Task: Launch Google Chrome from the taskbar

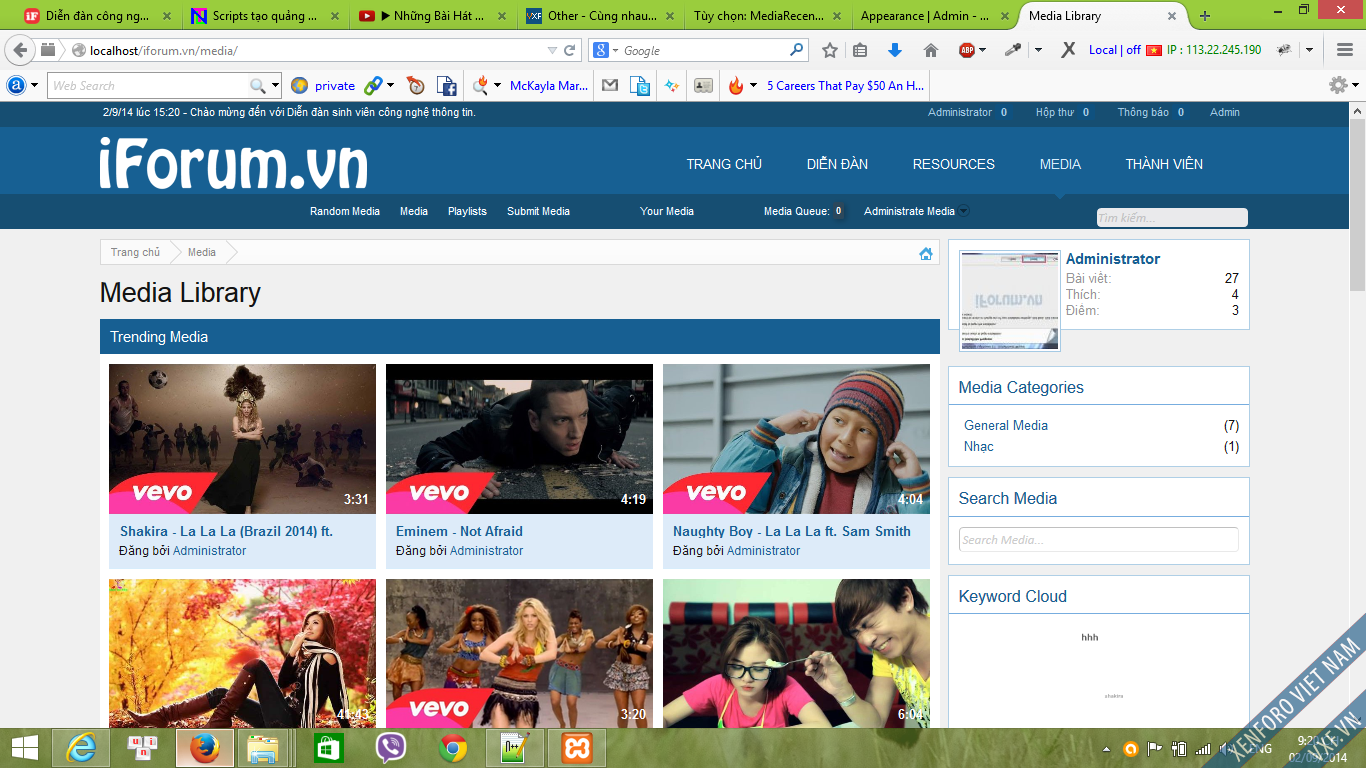Action: pos(453,748)
